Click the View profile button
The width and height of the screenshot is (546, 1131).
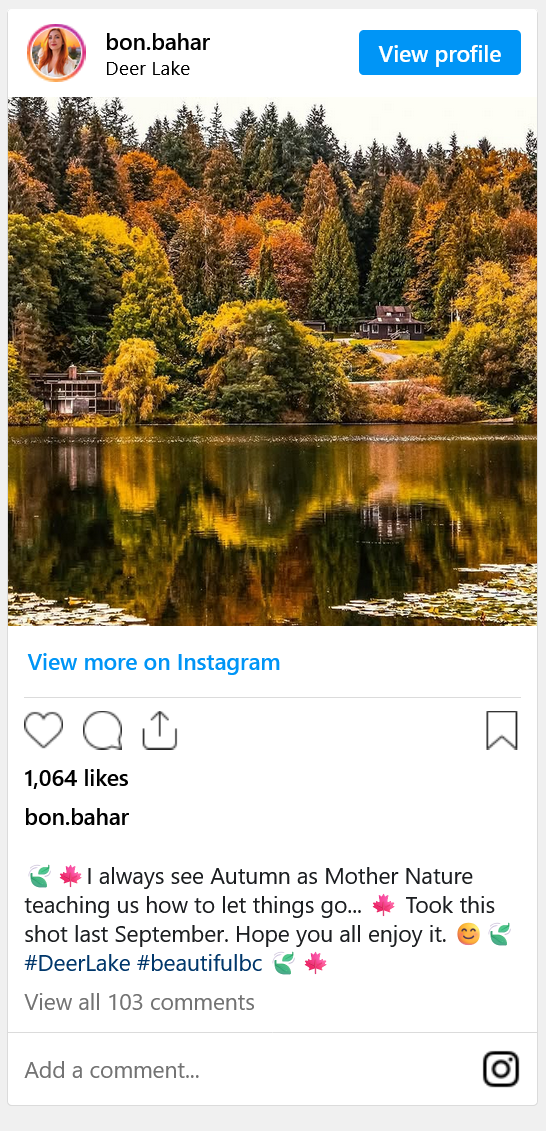440,53
